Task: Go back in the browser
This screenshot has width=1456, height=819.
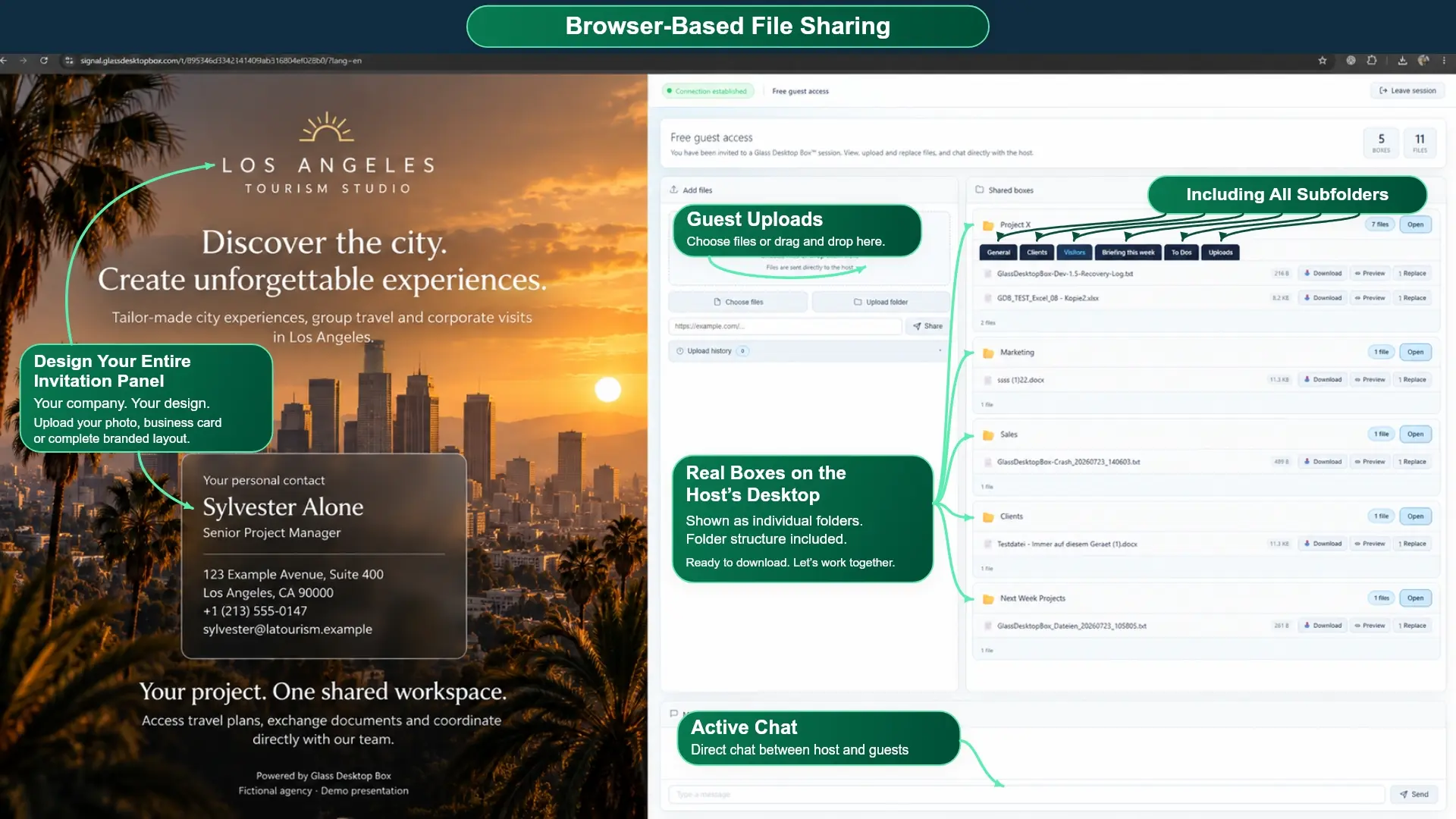Action: point(4,61)
